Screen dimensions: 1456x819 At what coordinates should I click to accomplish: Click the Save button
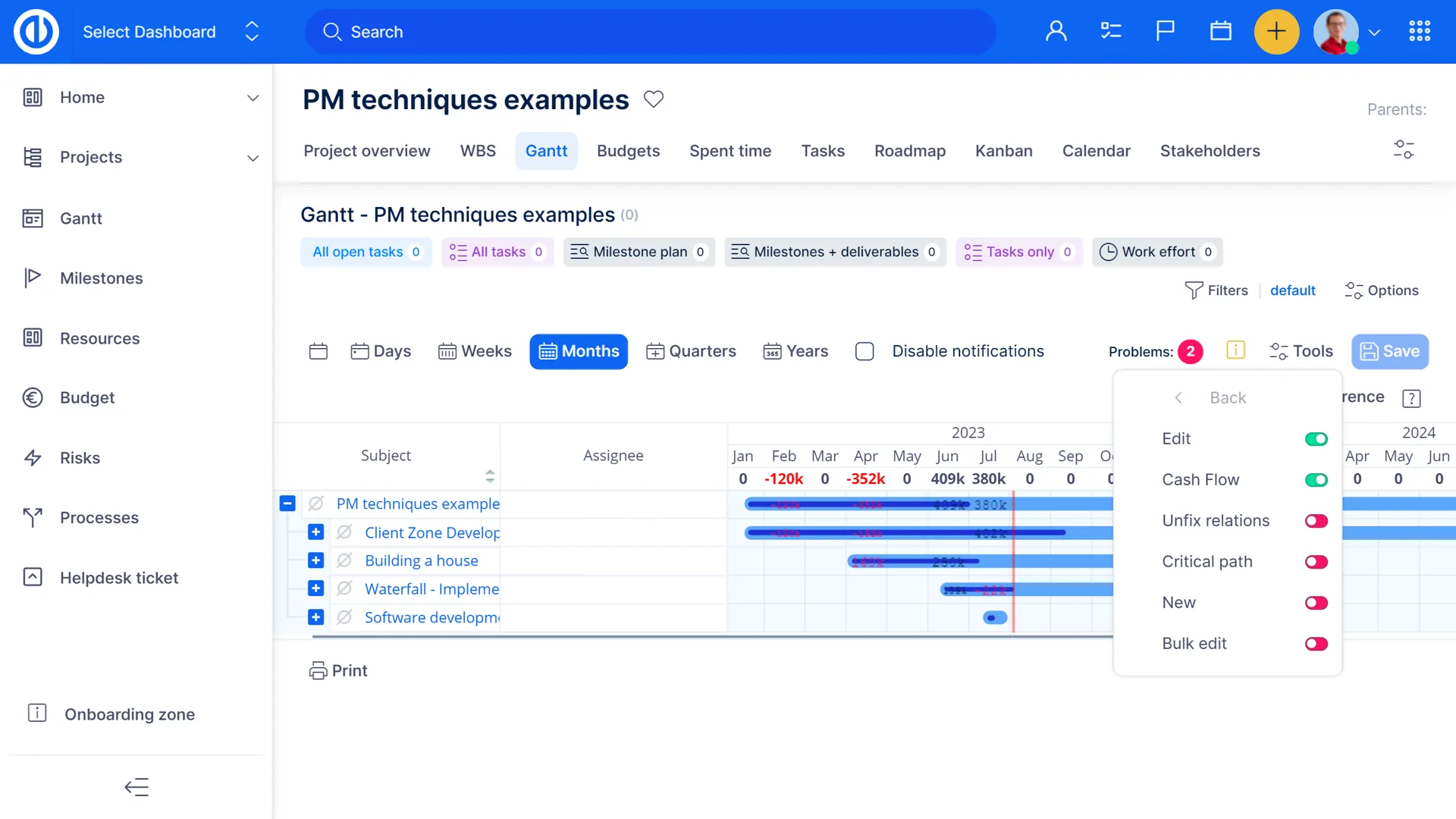click(1389, 351)
